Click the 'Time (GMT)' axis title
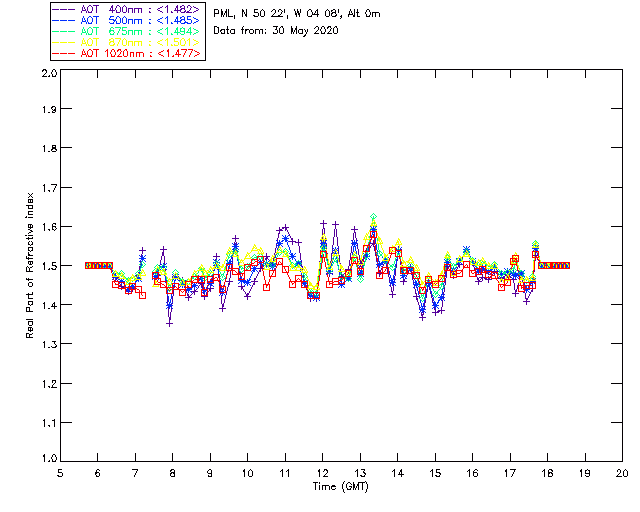640x512 pixels. coord(340,487)
